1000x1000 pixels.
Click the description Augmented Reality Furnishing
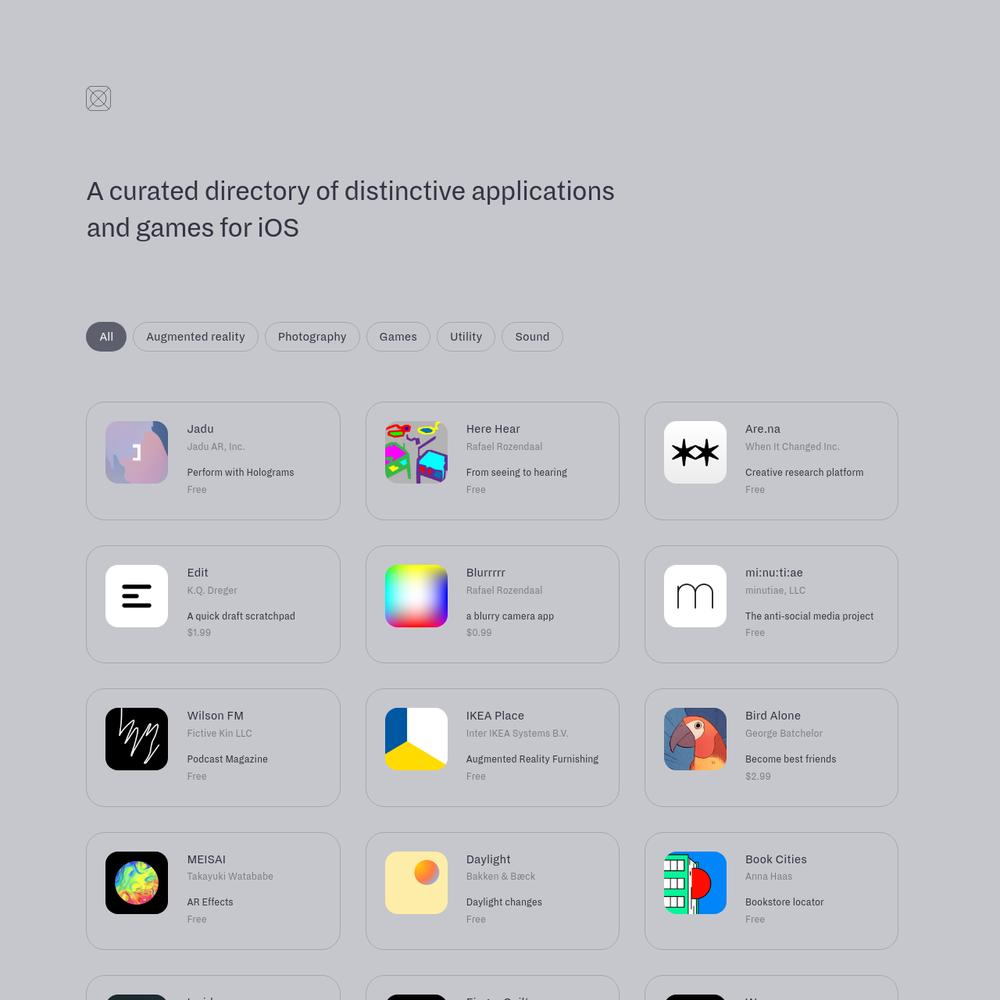pos(533,759)
